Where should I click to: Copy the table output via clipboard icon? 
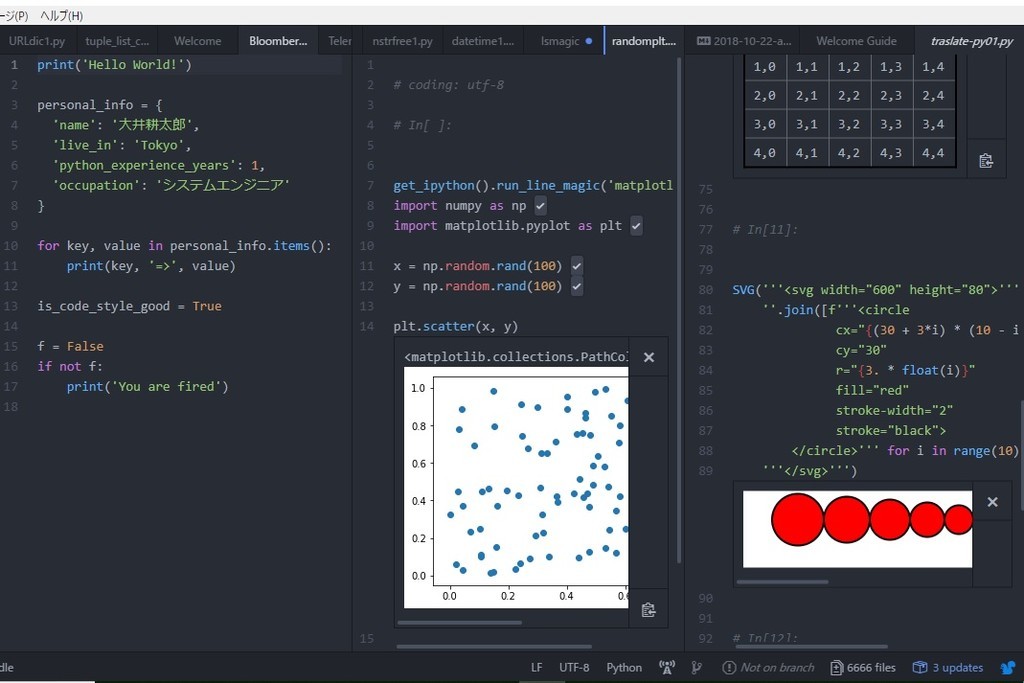[986, 161]
